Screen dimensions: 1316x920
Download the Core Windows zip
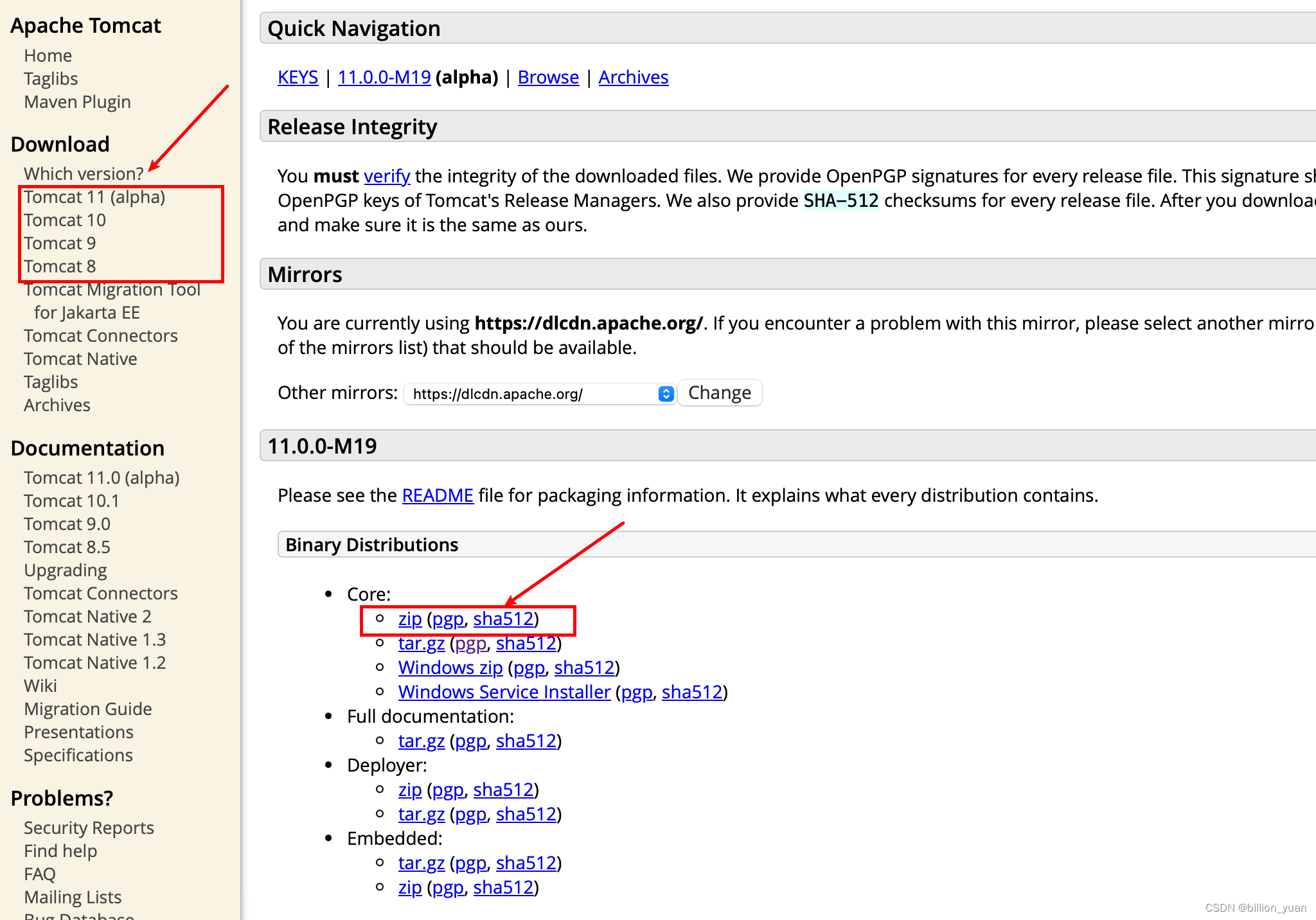coord(450,668)
